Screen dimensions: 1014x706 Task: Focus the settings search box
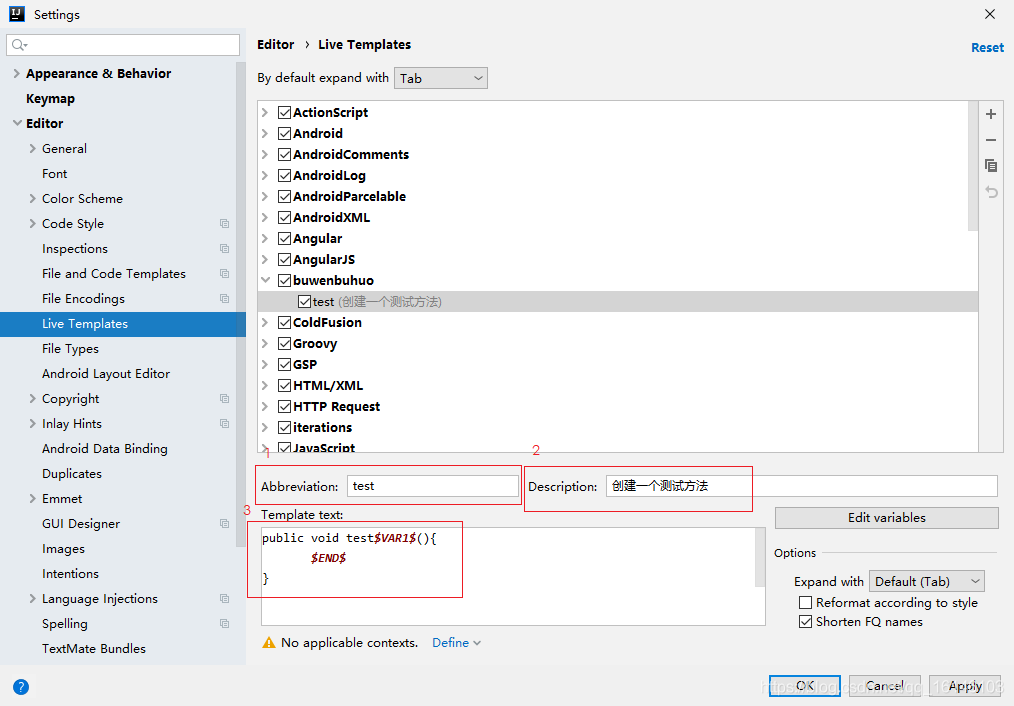[123, 45]
